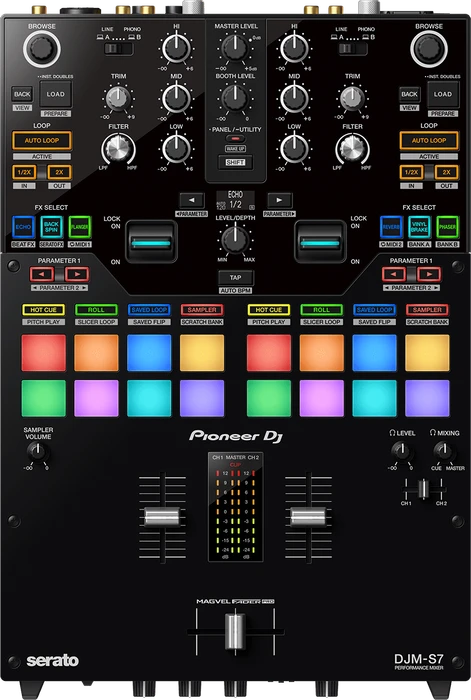This screenshot has height=700, width=471.
Task: Adjust the right channel TRIM knob
Action: pyautogui.click(x=353, y=99)
